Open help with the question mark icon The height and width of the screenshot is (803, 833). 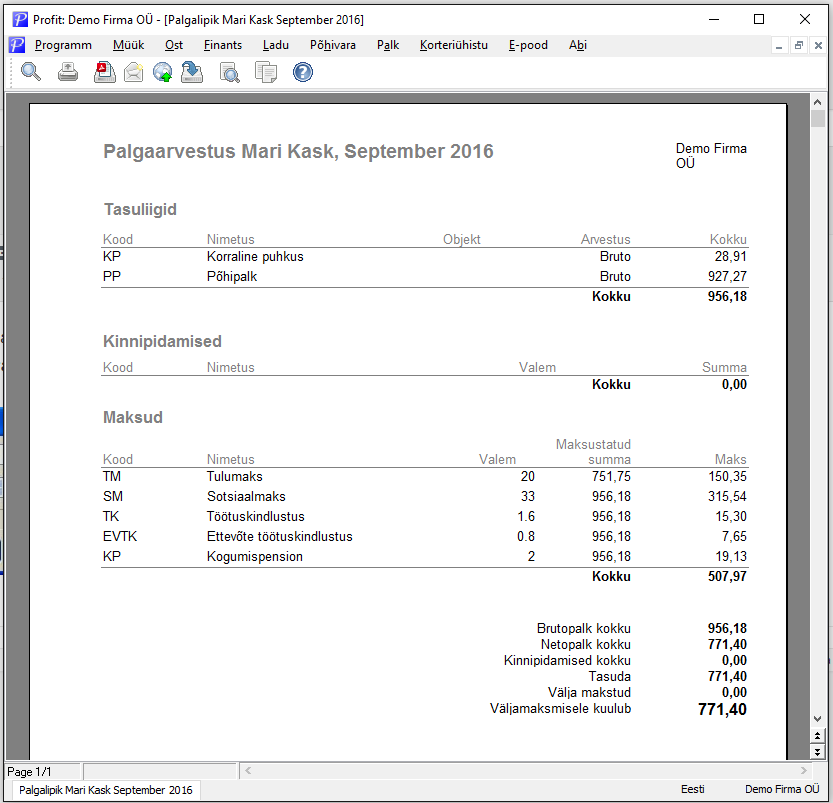coord(303,72)
